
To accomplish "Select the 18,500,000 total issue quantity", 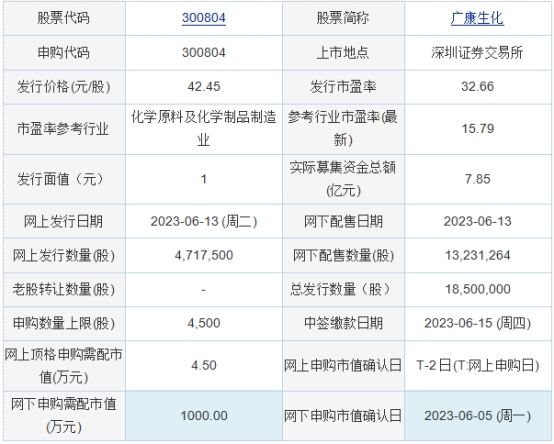I will point(477,289).
